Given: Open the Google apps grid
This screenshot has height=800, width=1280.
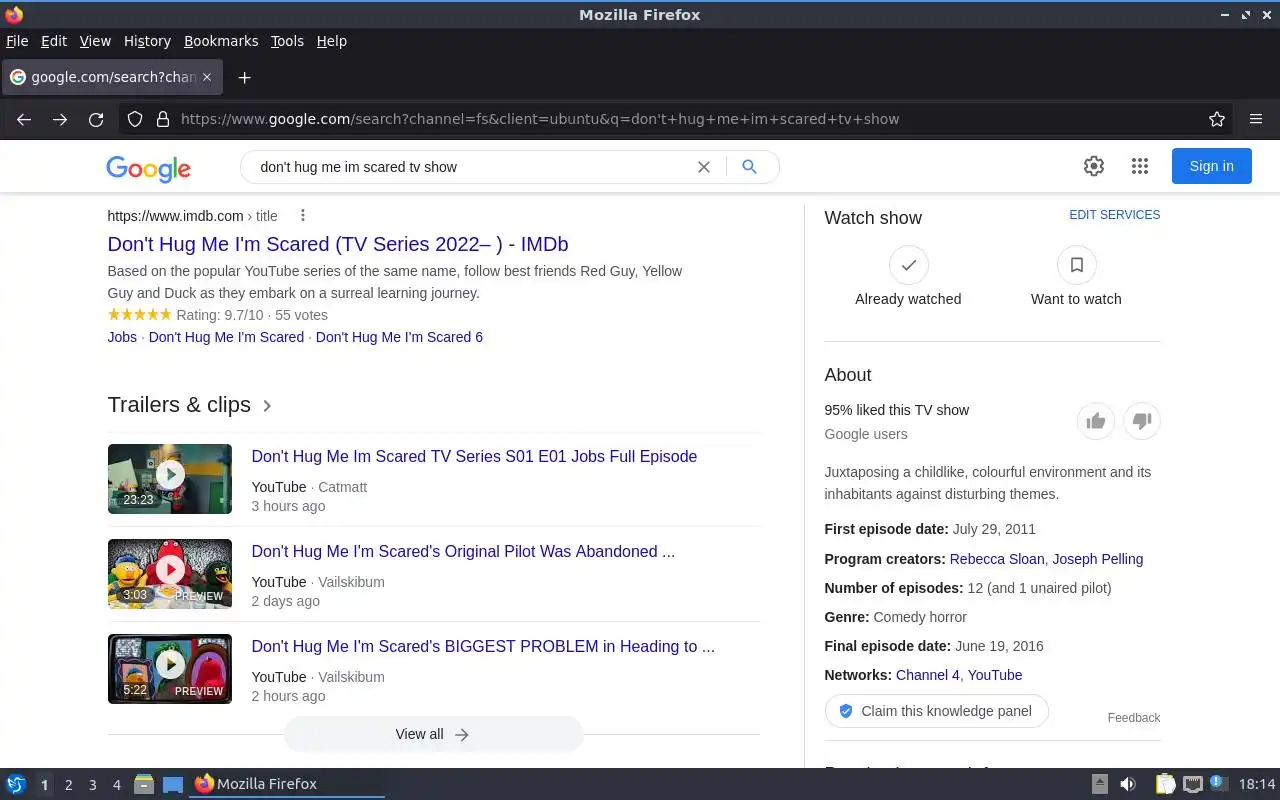Looking at the screenshot, I should [x=1140, y=166].
